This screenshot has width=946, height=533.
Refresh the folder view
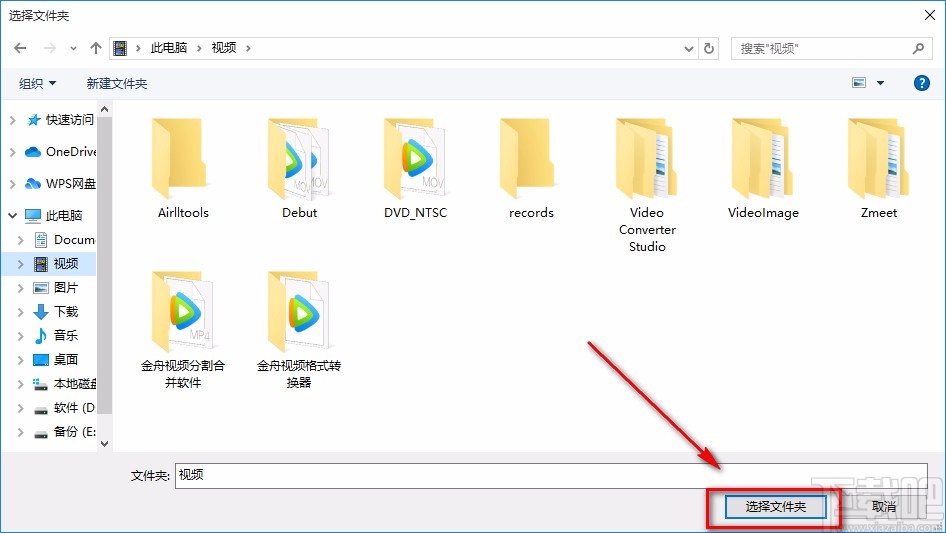(710, 48)
